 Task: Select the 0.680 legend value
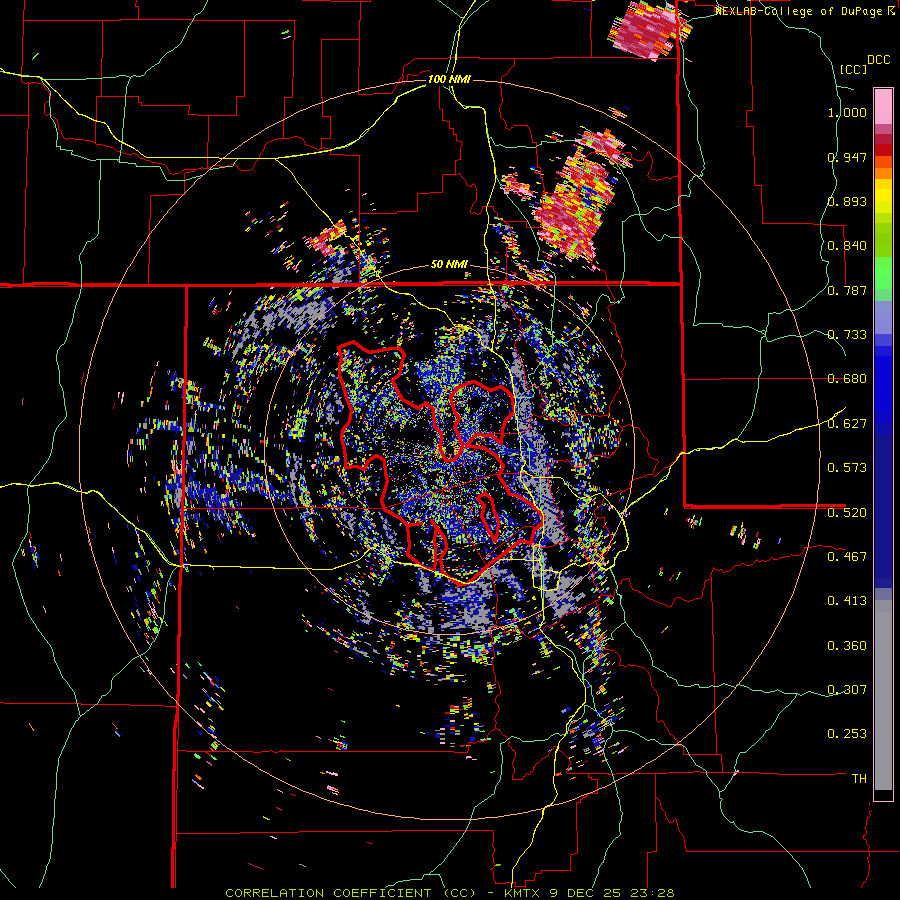[847, 379]
